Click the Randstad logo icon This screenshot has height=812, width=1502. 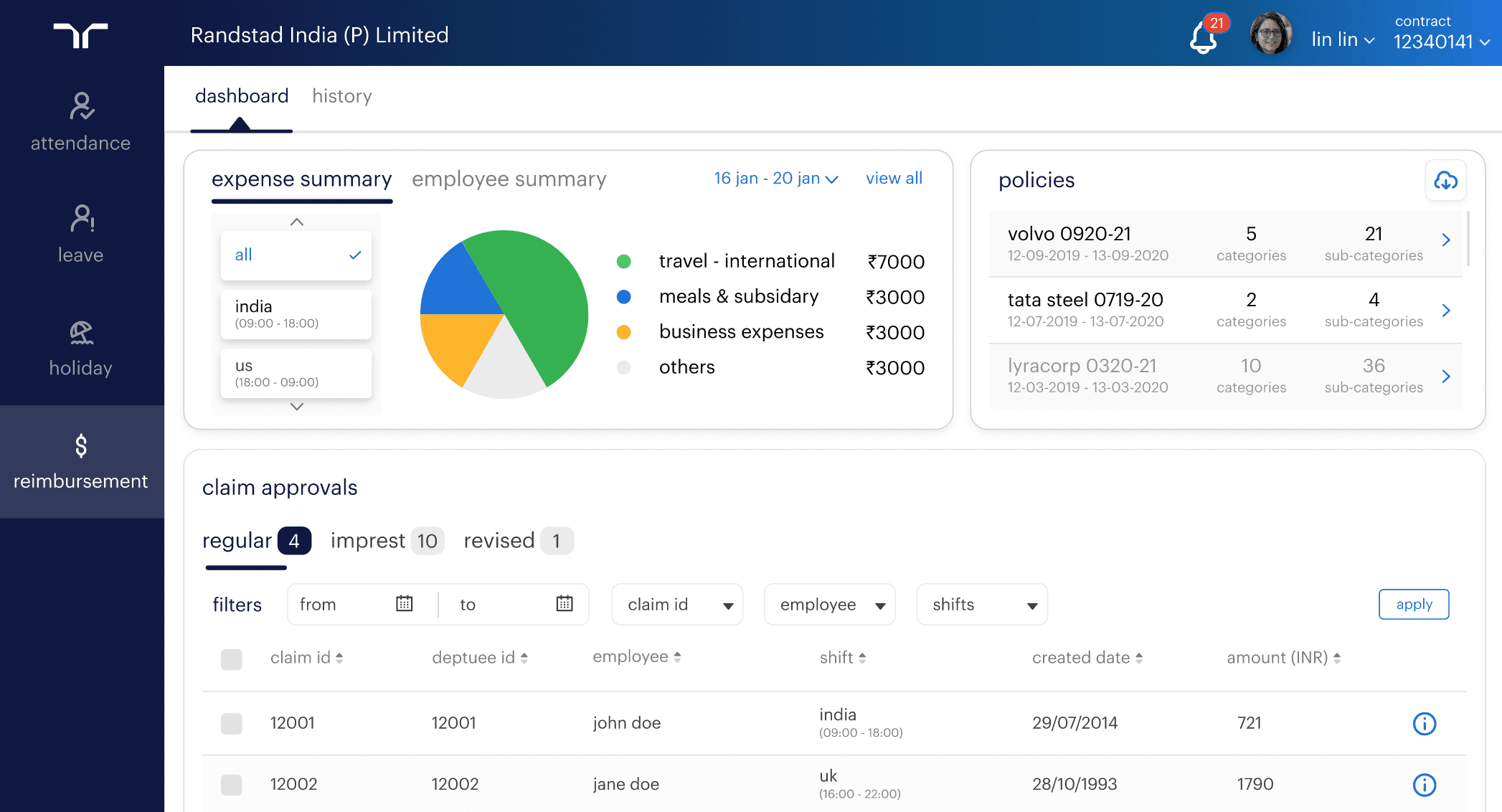[80, 35]
